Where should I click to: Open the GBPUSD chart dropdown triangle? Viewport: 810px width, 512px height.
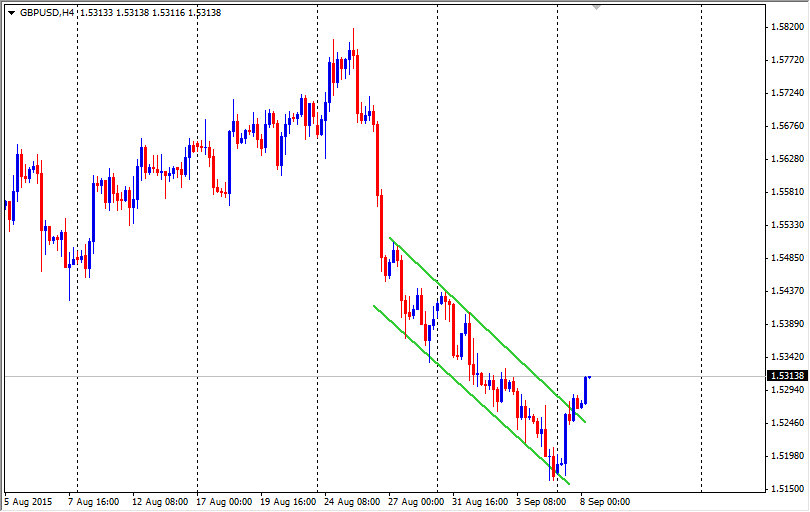click(11, 13)
